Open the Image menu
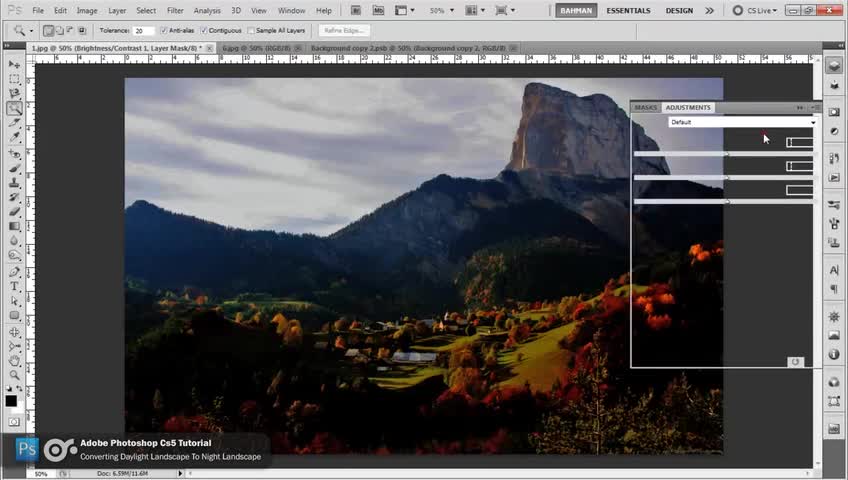848x480 pixels. [x=87, y=10]
